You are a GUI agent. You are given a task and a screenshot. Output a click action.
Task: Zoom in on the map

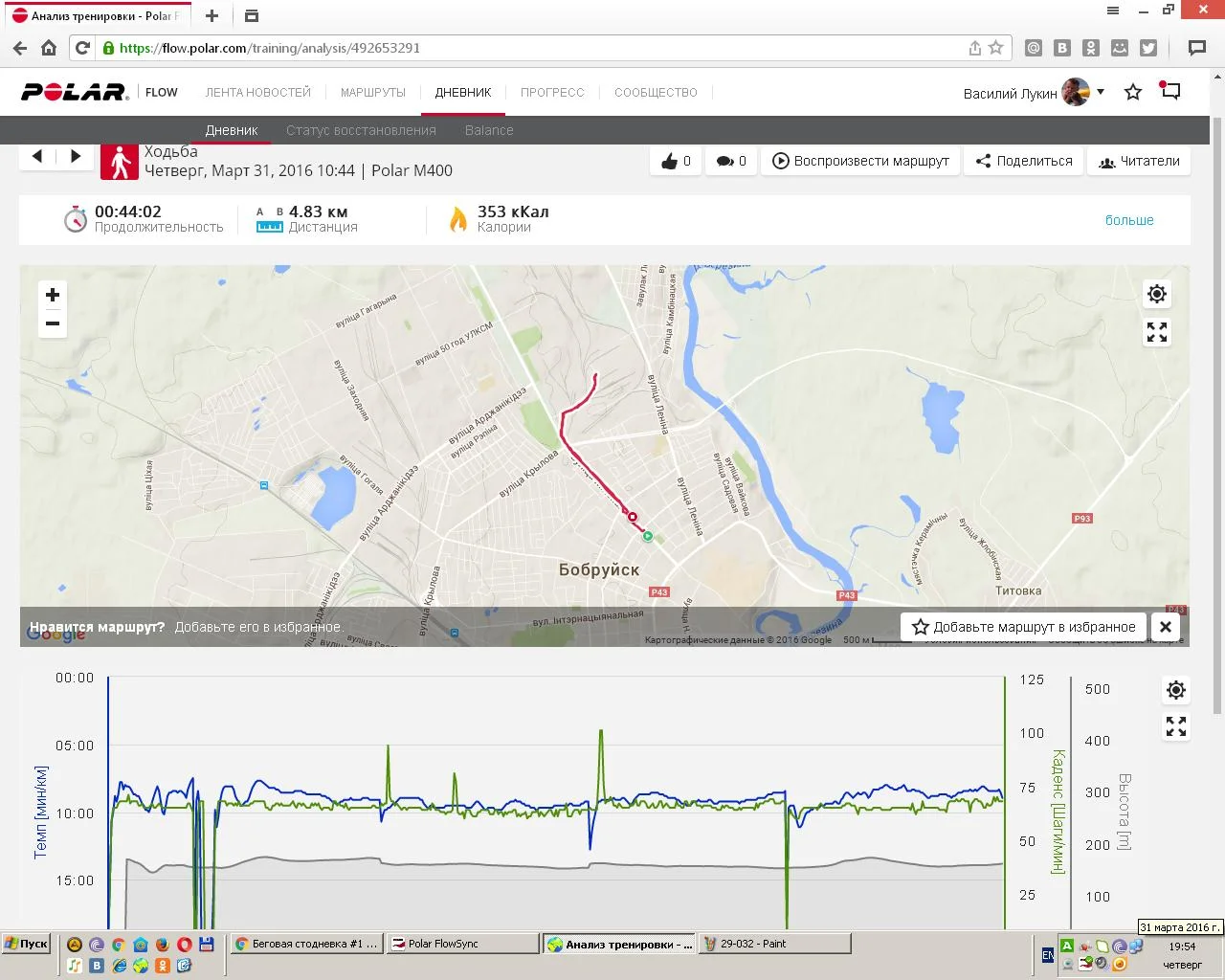(x=53, y=295)
